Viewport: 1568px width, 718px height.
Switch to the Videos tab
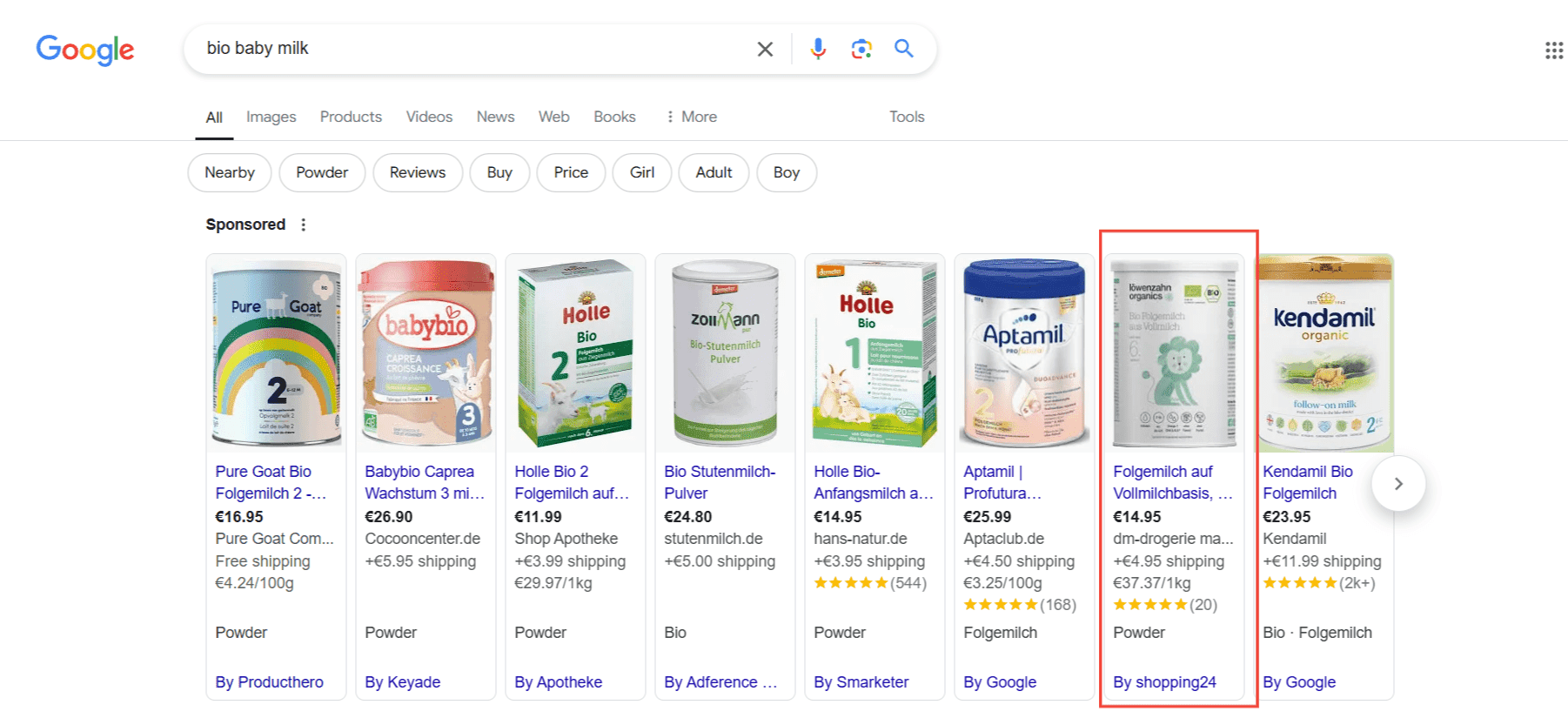pyautogui.click(x=429, y=117)
